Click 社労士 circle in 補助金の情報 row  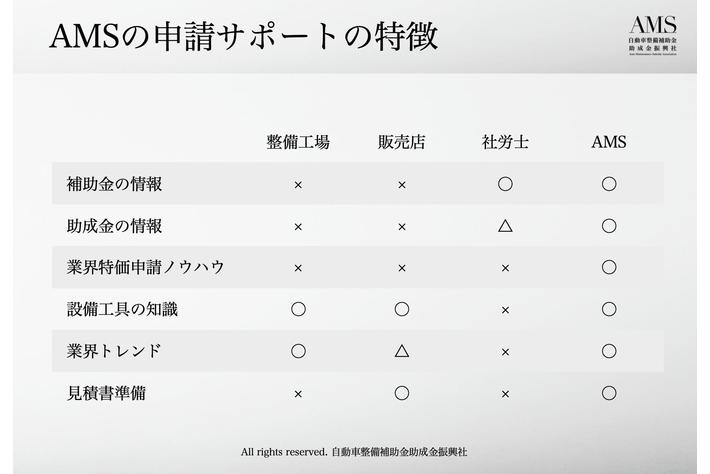[x=505, y=184]
